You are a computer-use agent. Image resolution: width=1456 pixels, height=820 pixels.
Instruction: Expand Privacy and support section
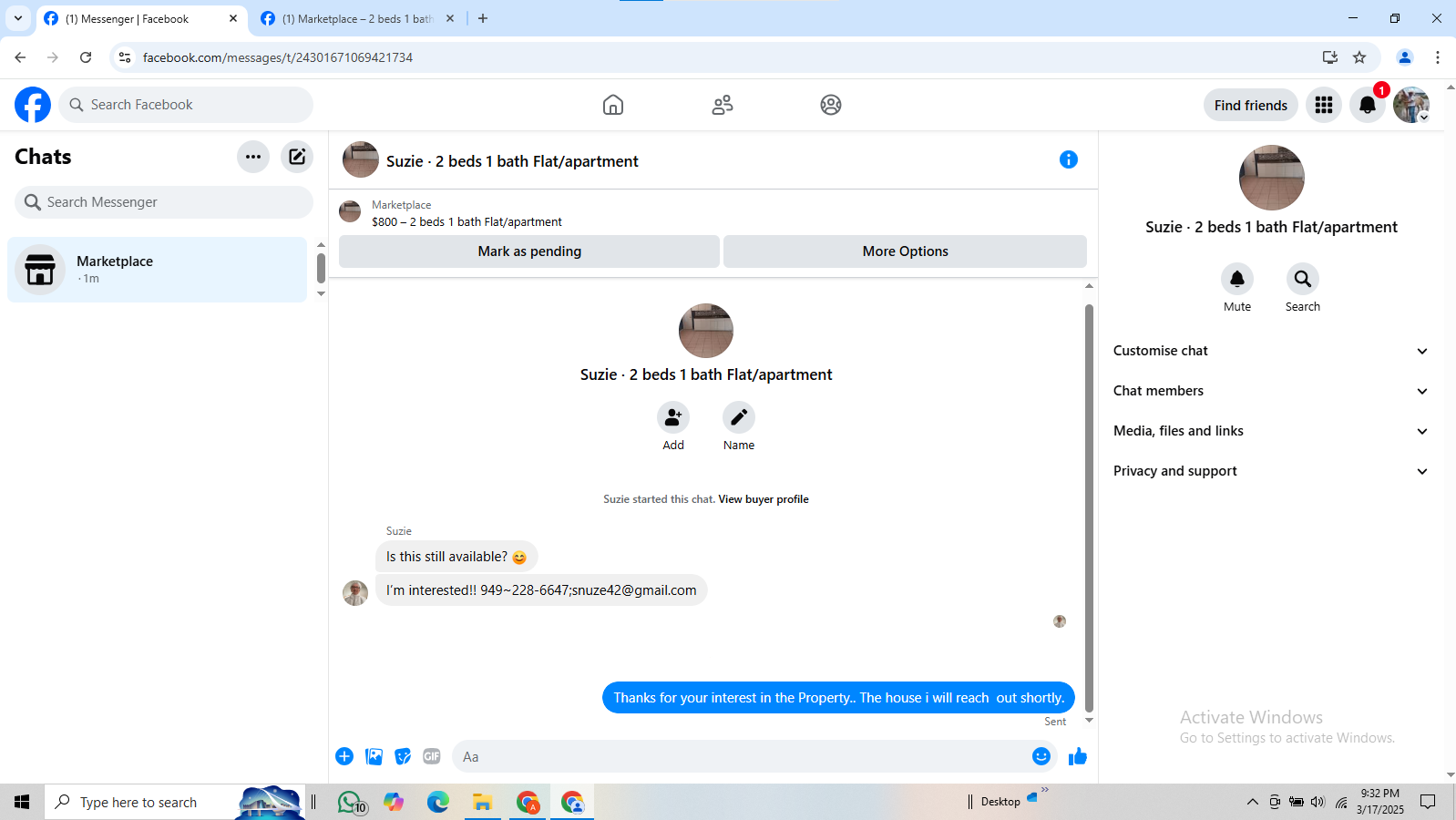(1271, 471)
